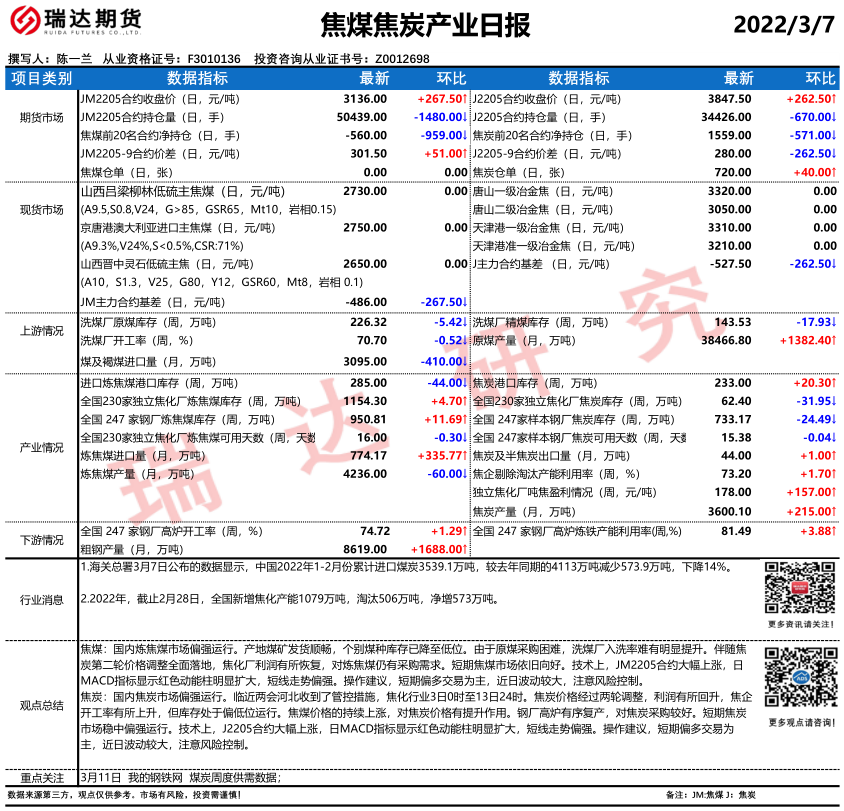The height and width of the screenshot is (811, 844).
Task: Select the 项目类别 column header
Action: tap(41, 78)
